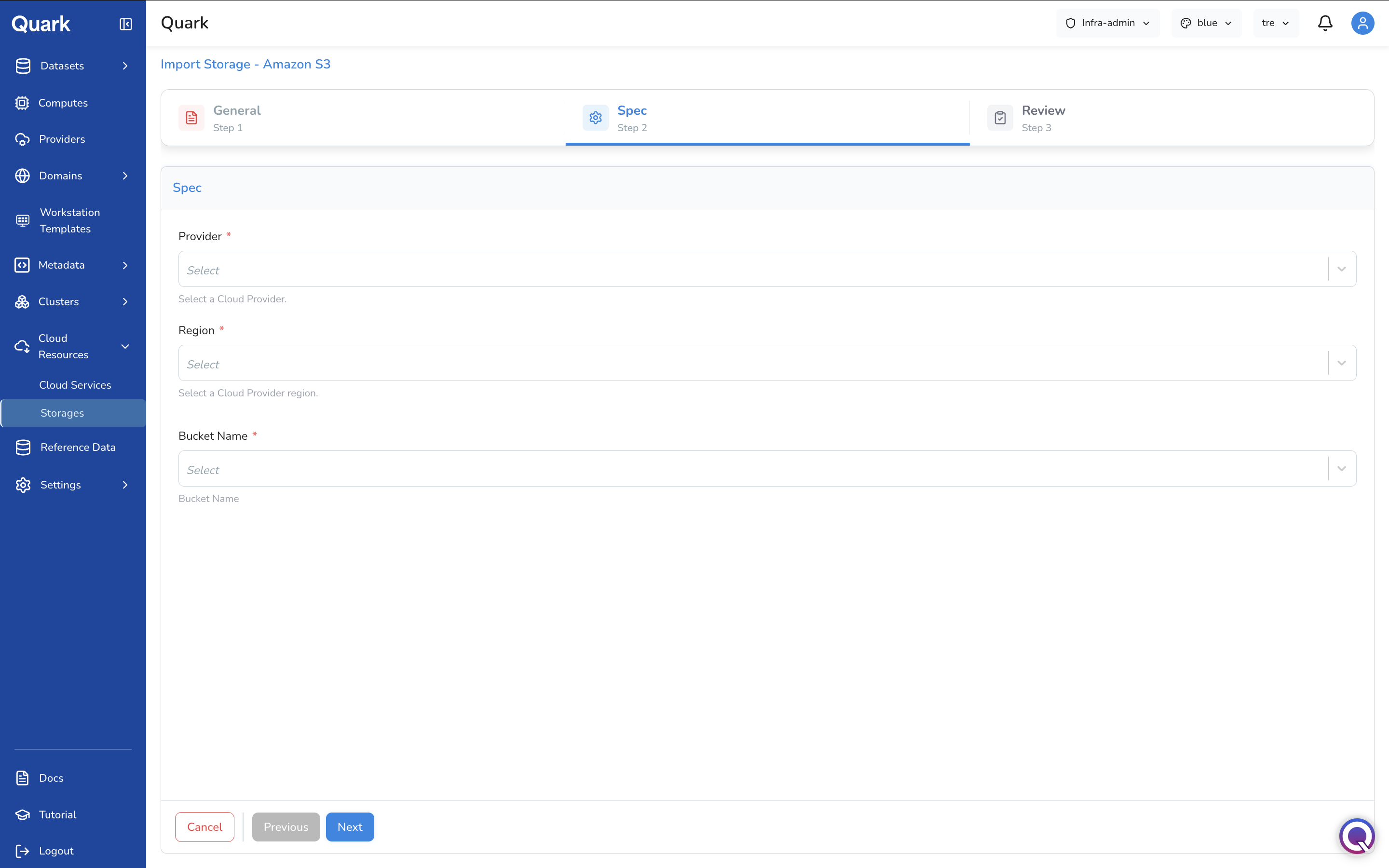Collapse the sidebar with the panel icon

126,24
